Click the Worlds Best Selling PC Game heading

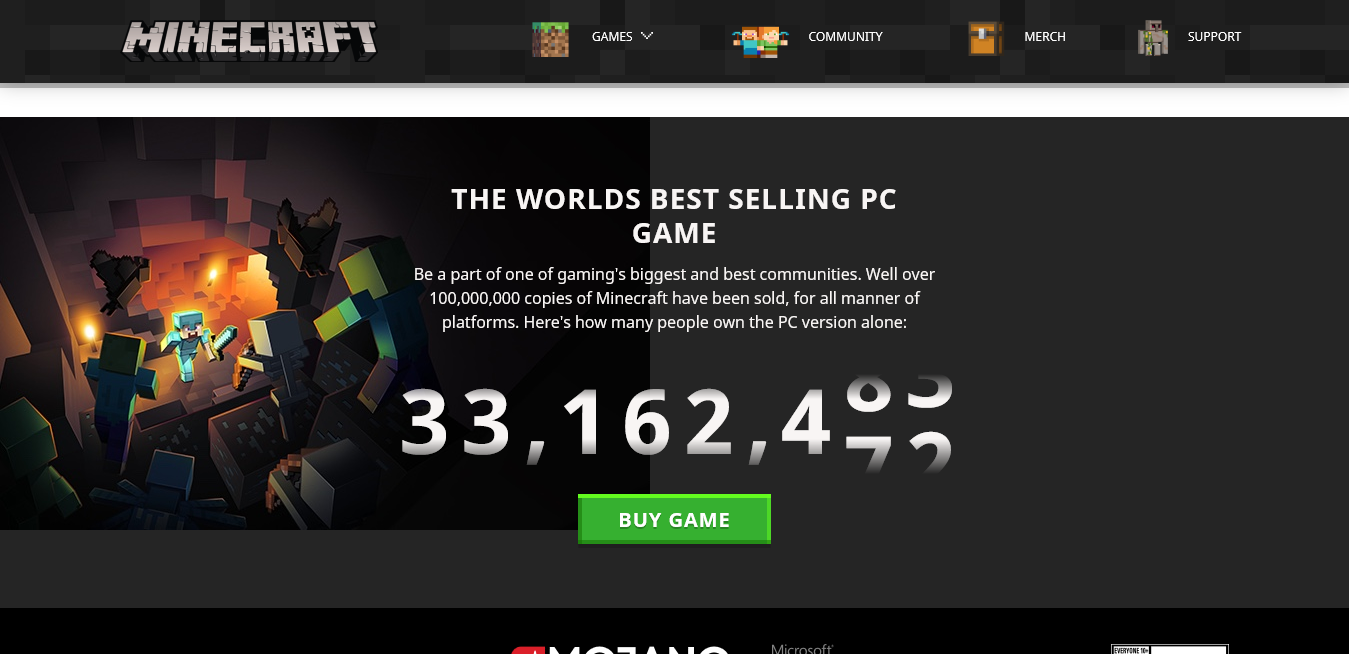coord(674,215)
